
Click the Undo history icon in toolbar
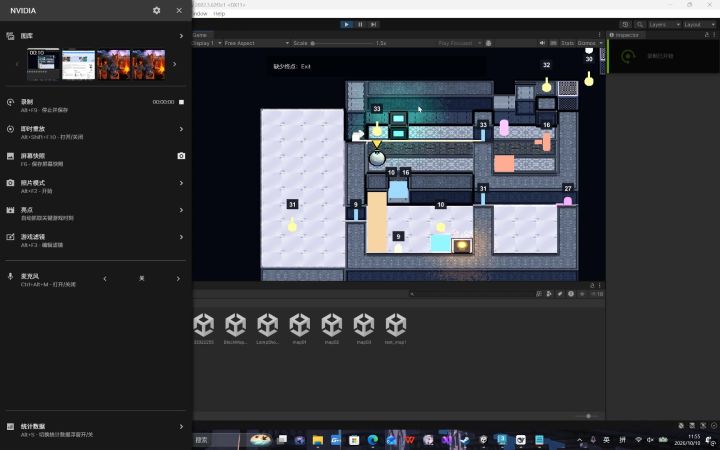625,24
